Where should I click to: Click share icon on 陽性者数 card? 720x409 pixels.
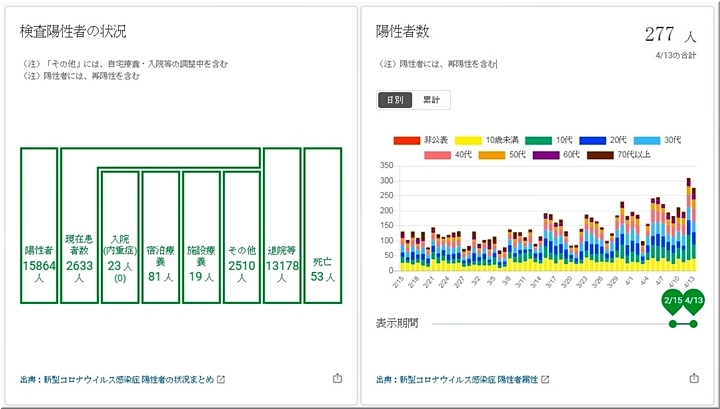[694, 379]
